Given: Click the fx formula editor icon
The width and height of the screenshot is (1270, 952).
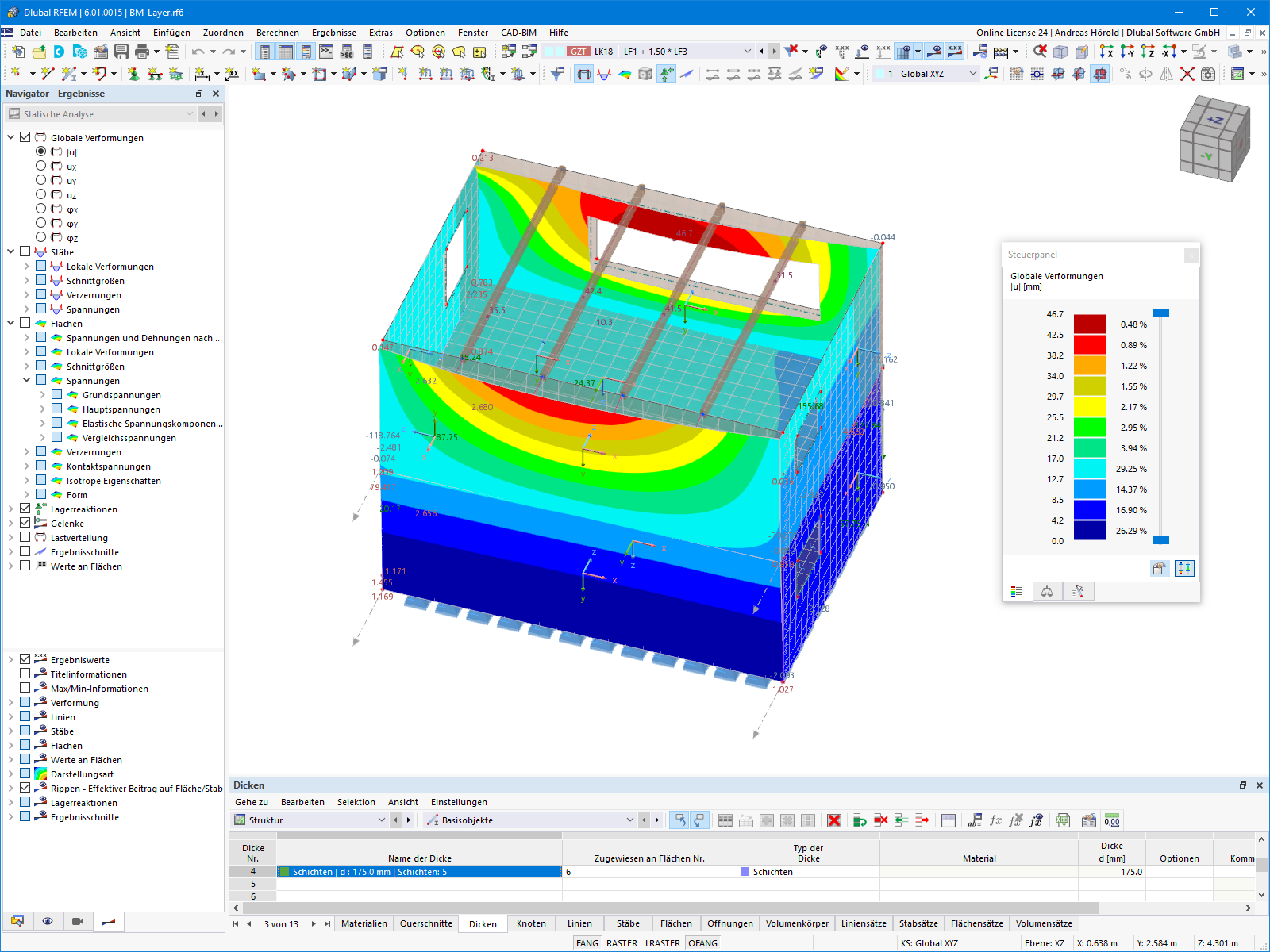Looking at the screenshot, I should (x=995, y=820).
